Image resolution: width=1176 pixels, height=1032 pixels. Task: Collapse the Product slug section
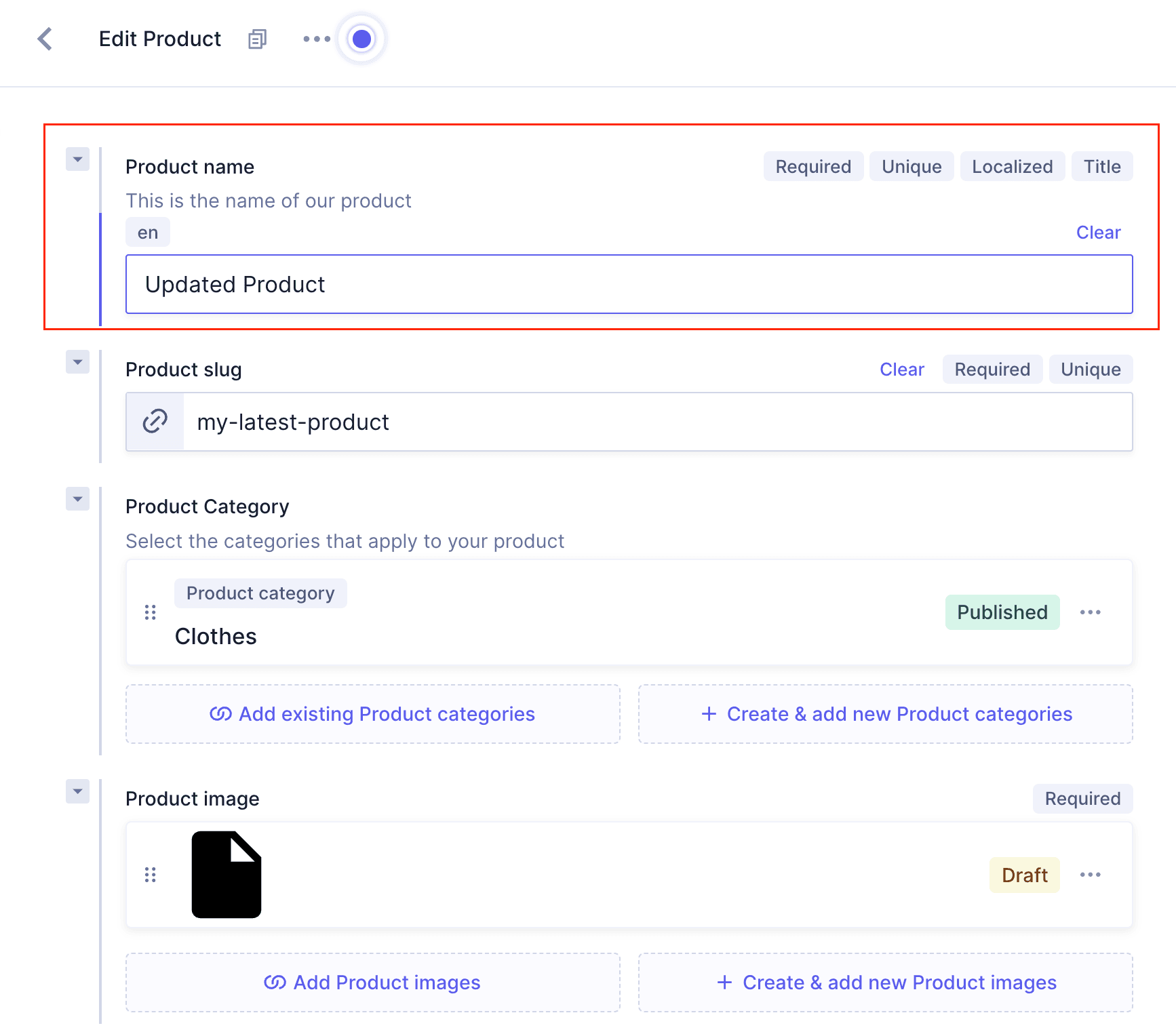(77, 362)
